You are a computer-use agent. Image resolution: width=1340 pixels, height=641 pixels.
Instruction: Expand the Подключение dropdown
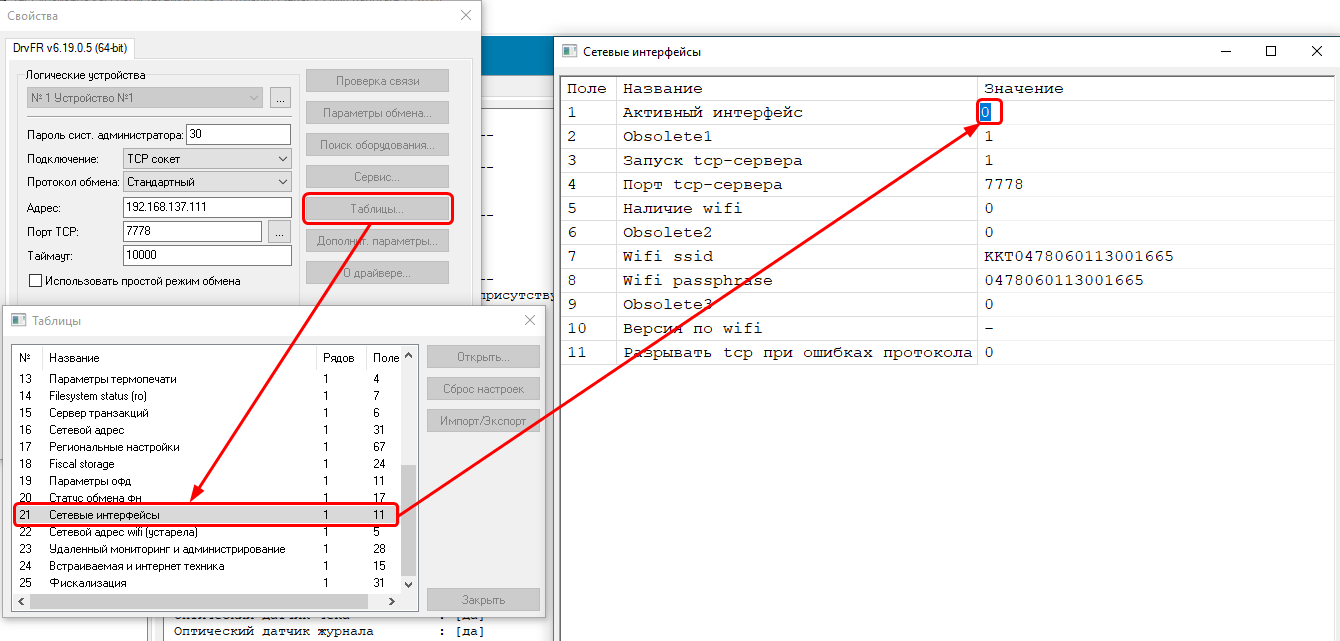click(x=282, y=158)
